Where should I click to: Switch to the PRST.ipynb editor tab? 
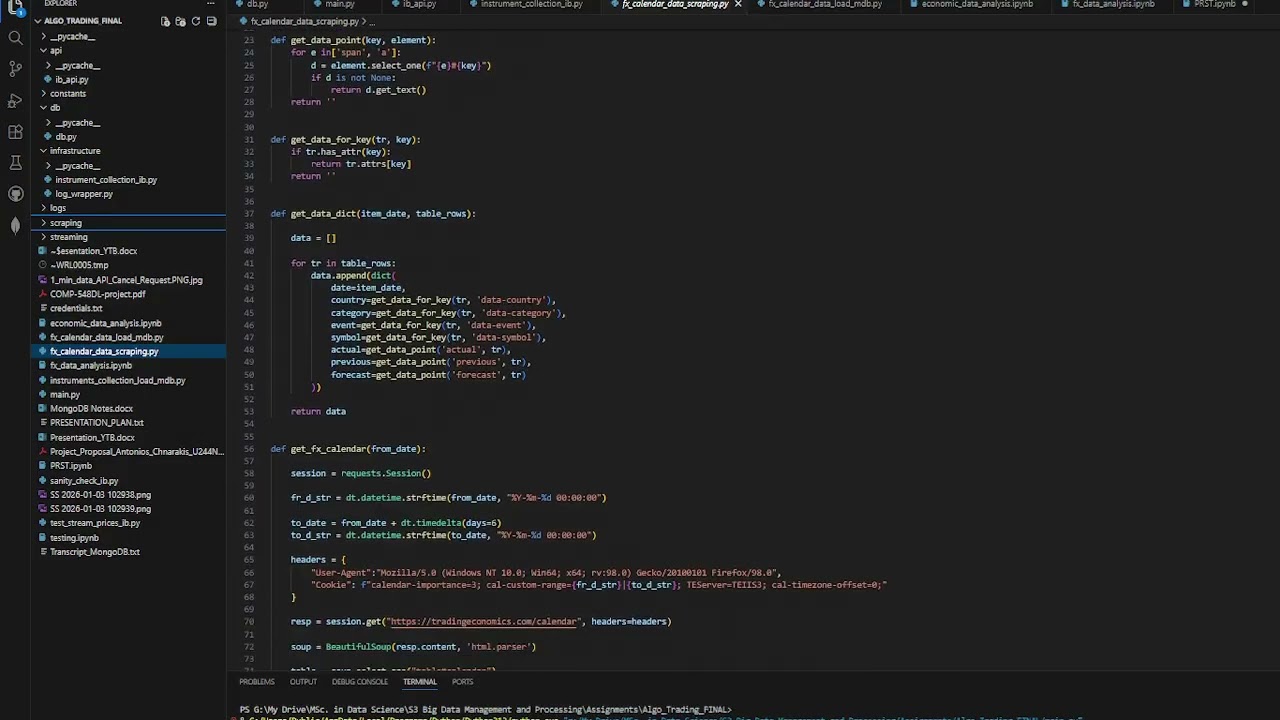coord(1215,4)
